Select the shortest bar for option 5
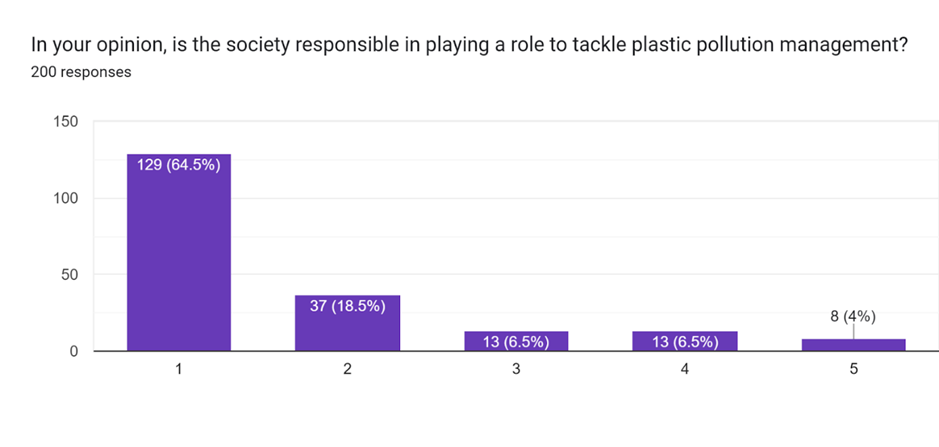The width and height of the screenshot is (939, 447). click(x=853, y=345)
